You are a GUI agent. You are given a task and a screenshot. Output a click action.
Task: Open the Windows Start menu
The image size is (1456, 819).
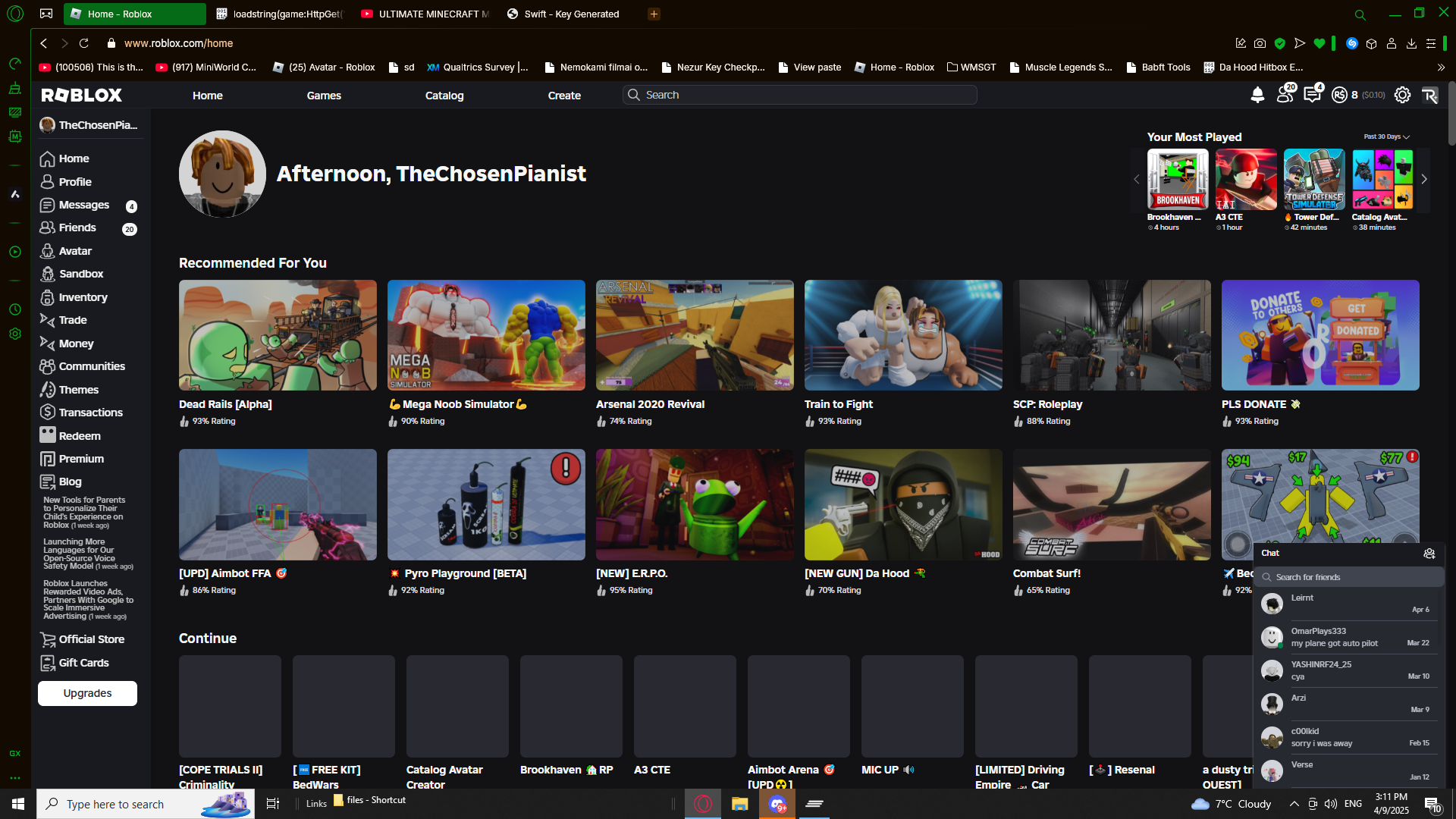[18, 804]
